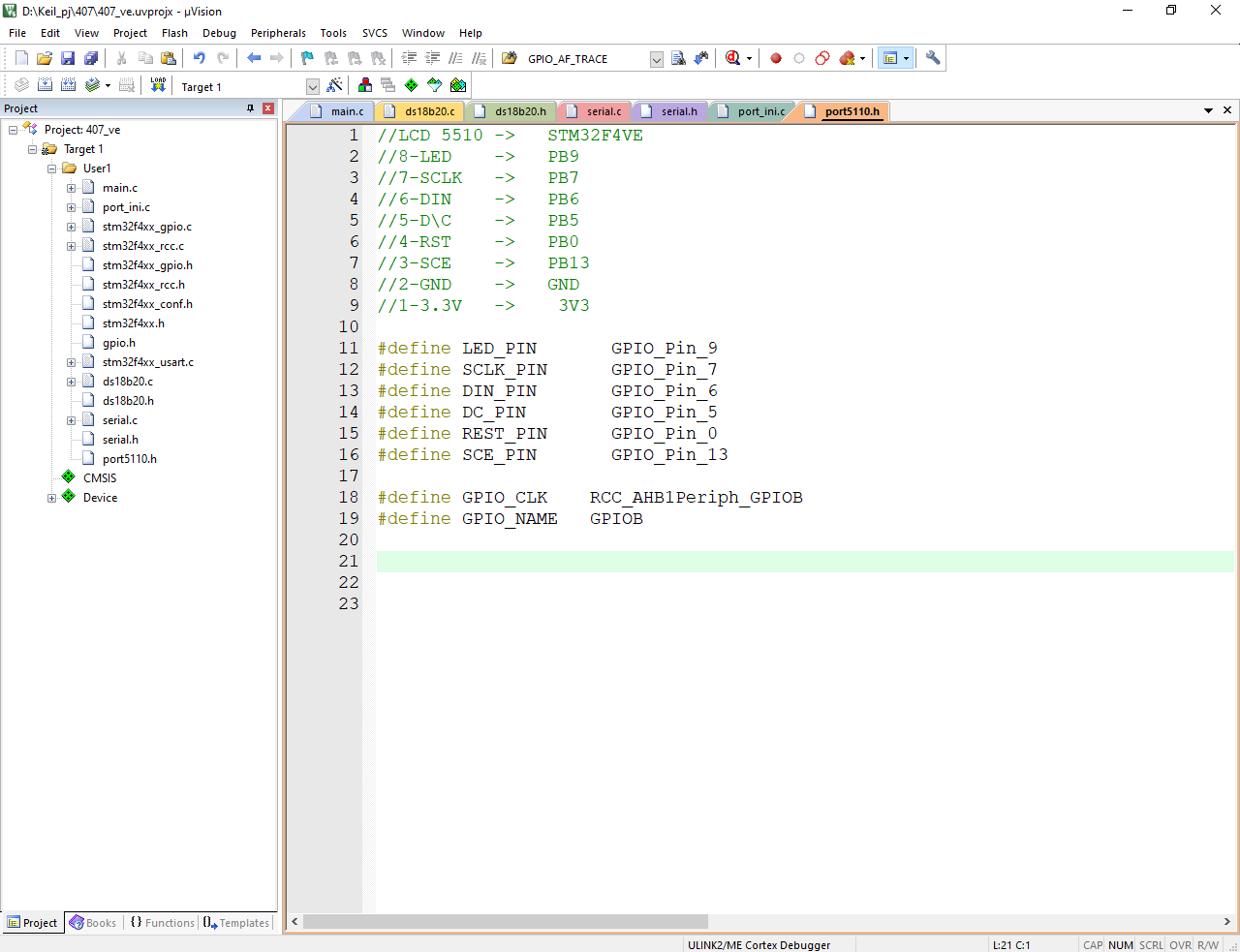Click the Find in Files icon
This screenshot has width=1240, height=952.
click(x=510, y=58)
